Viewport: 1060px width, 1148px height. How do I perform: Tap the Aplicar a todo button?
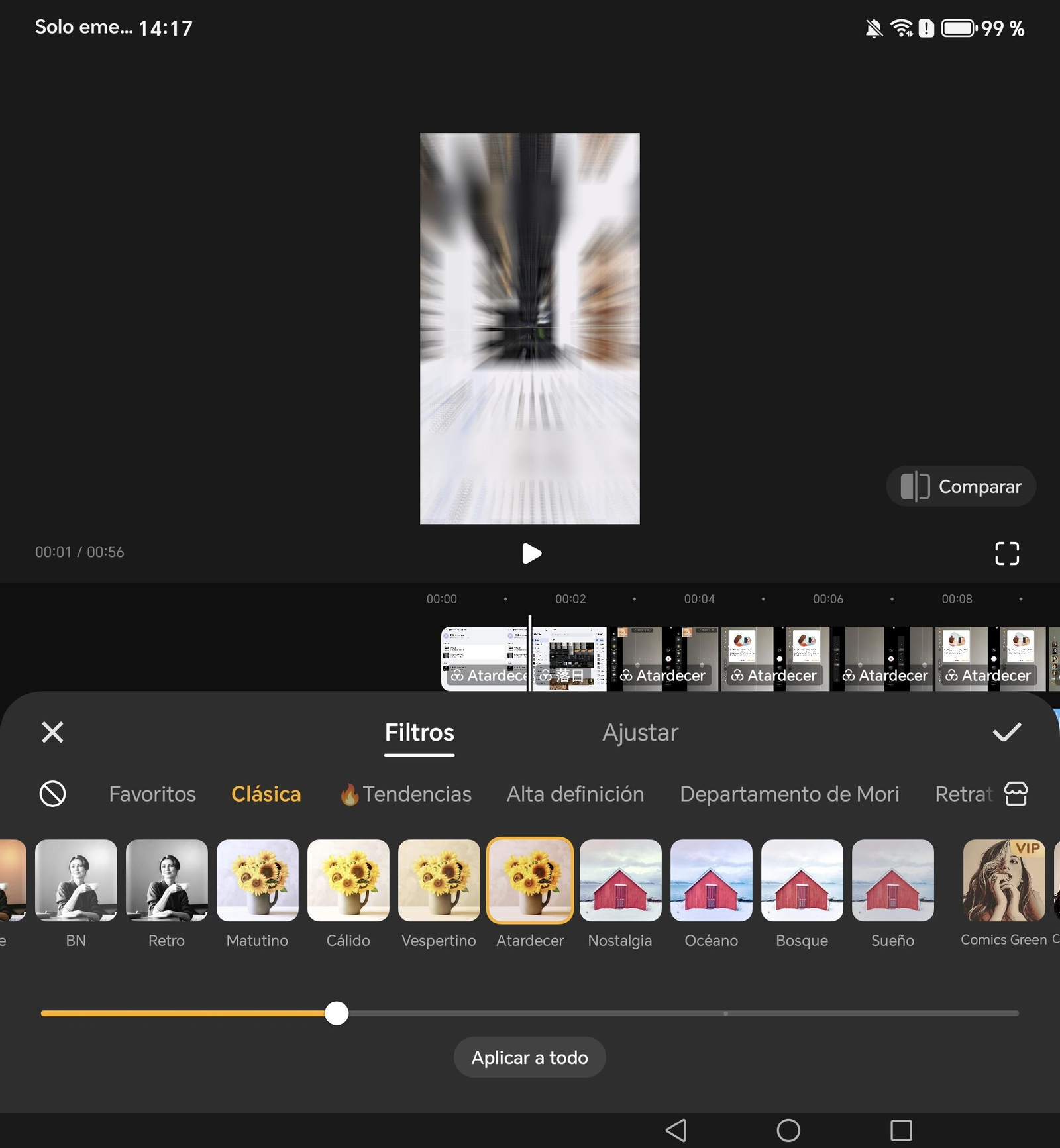pos(529,1057)
